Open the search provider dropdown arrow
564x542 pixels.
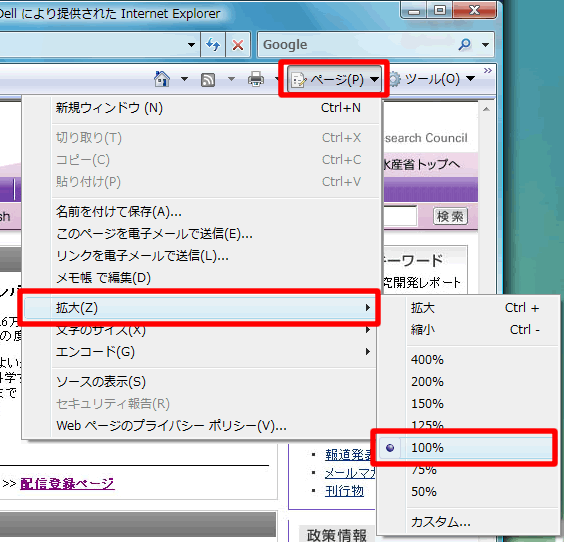coord(485,45)
